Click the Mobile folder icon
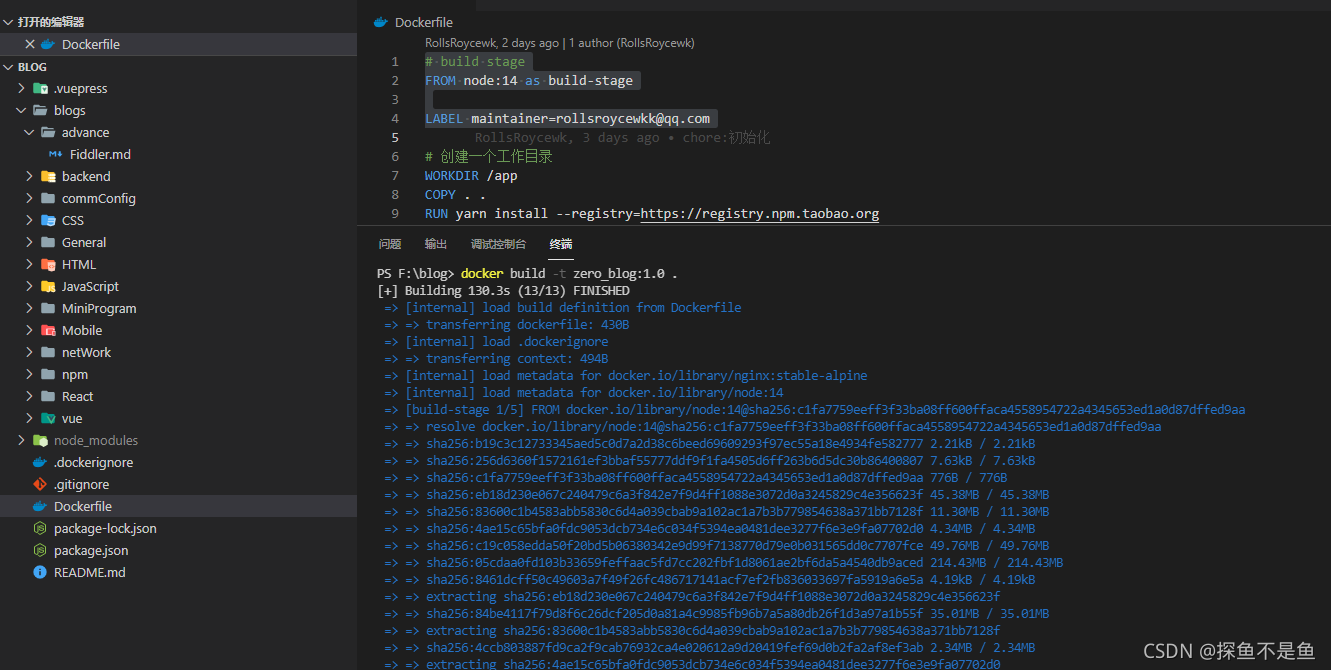Screen dimensions: 1331x670 point(48,330)
